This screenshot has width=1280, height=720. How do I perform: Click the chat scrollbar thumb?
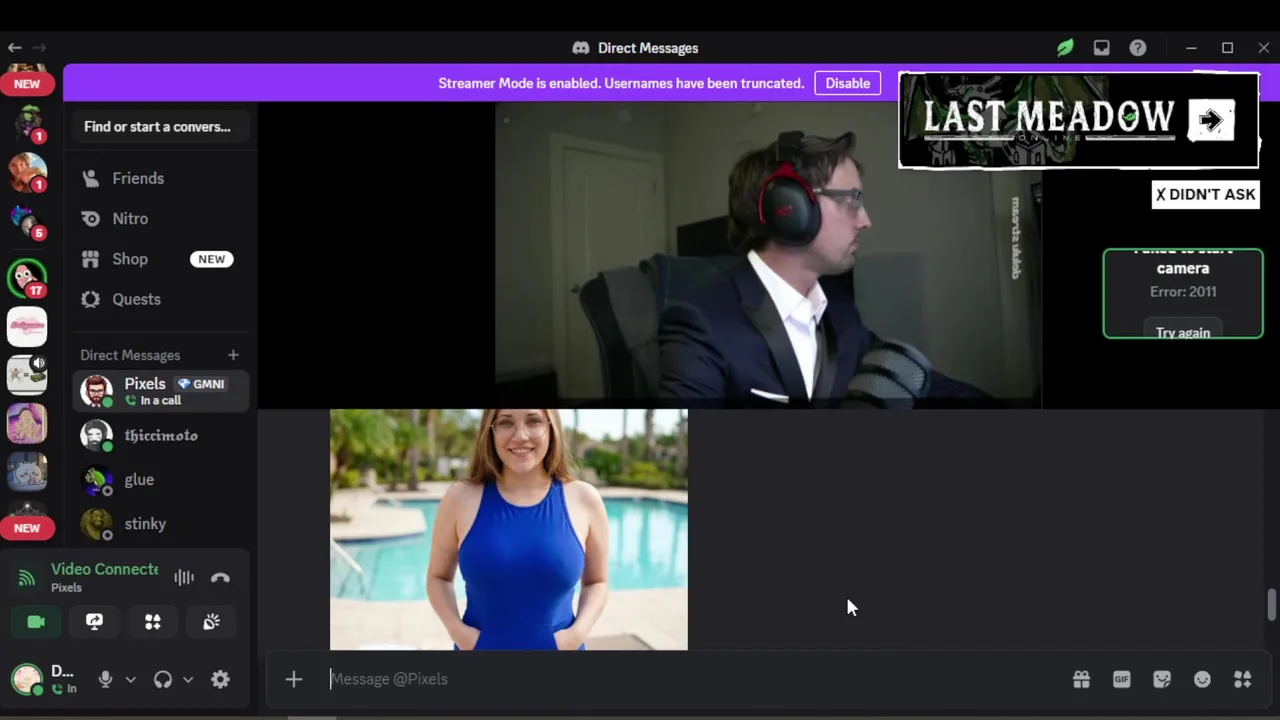coord(1272,605)
